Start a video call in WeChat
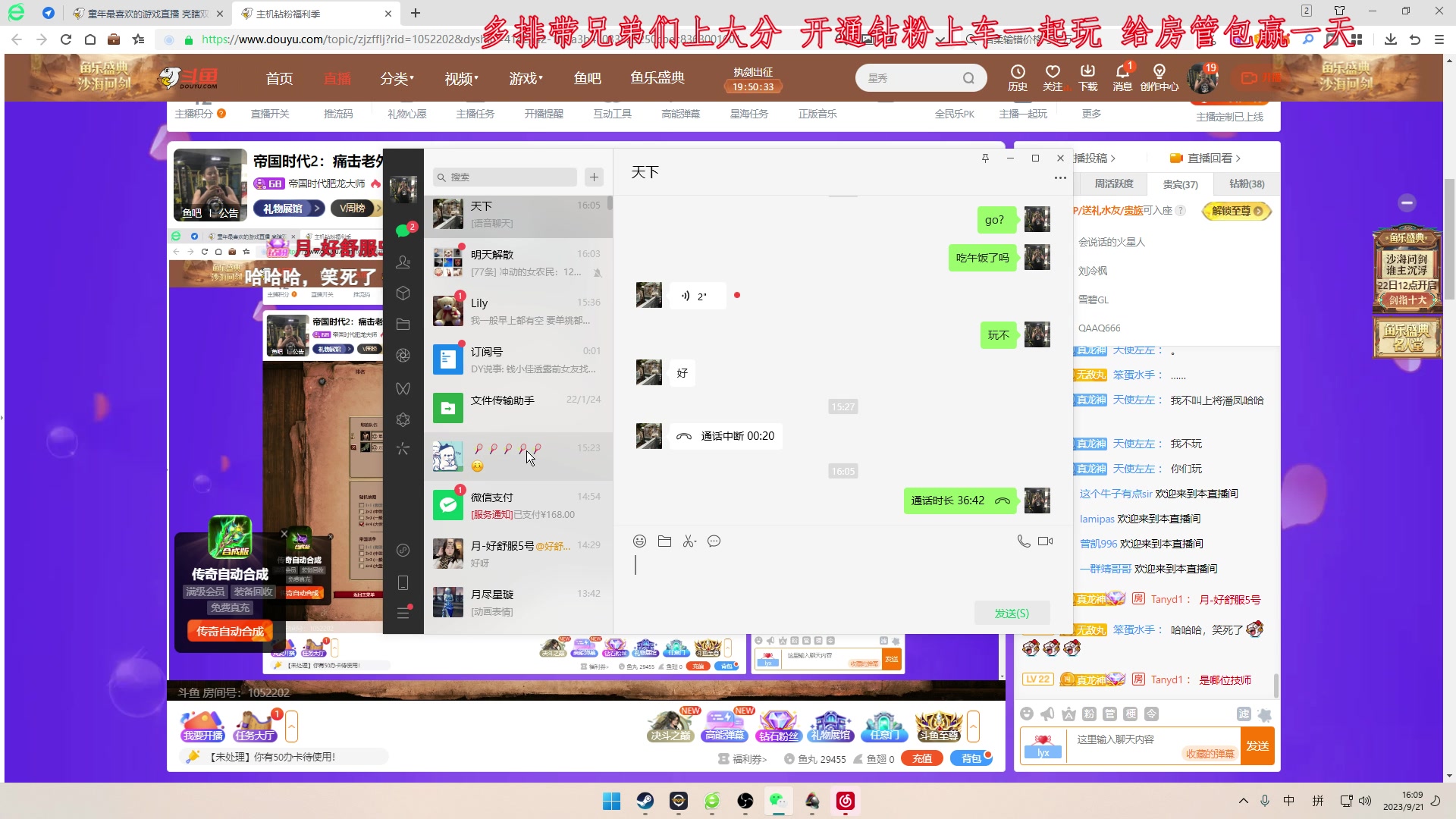The height and width of the screenshot is (819, 1456). (1046, 541)
